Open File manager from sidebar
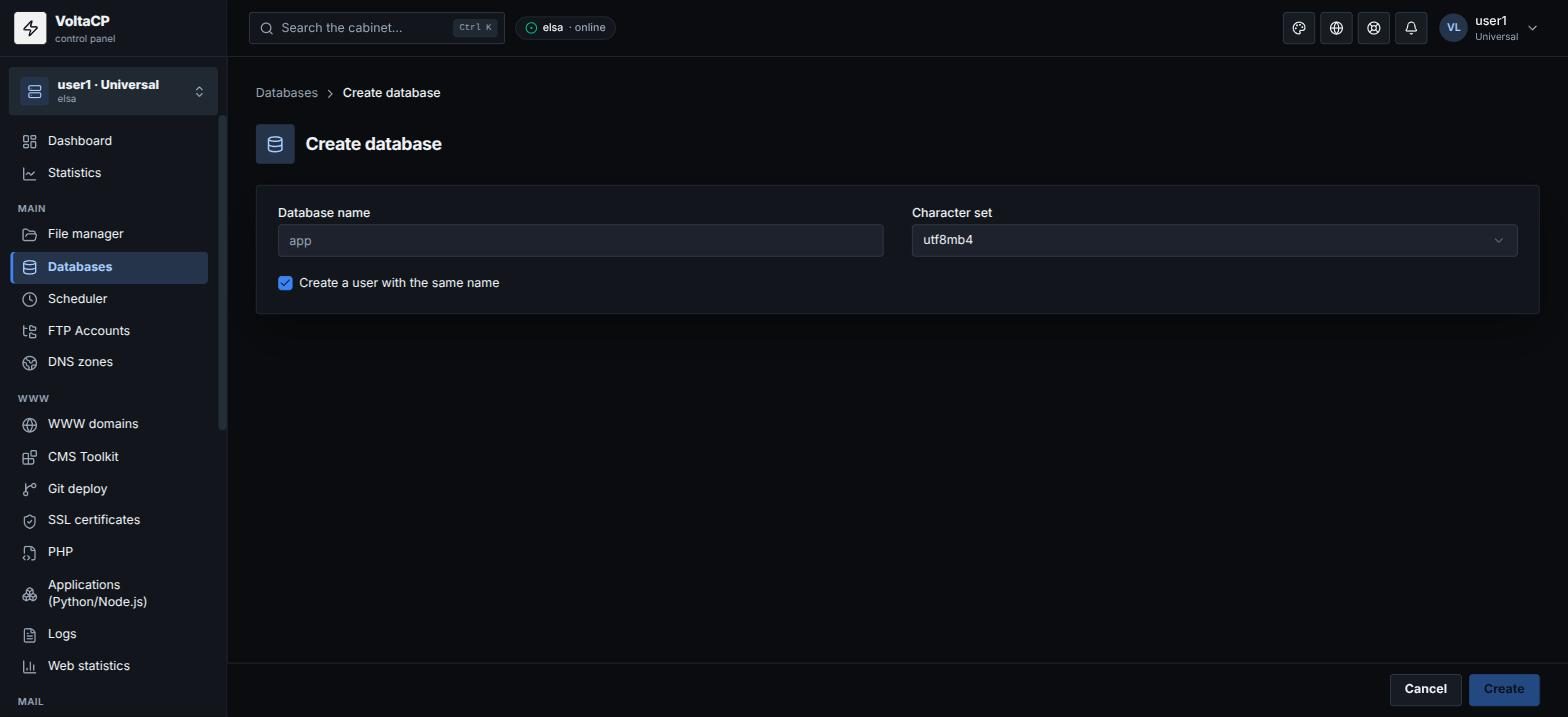This screenshot has height=717, width=1568. point(110,234)
